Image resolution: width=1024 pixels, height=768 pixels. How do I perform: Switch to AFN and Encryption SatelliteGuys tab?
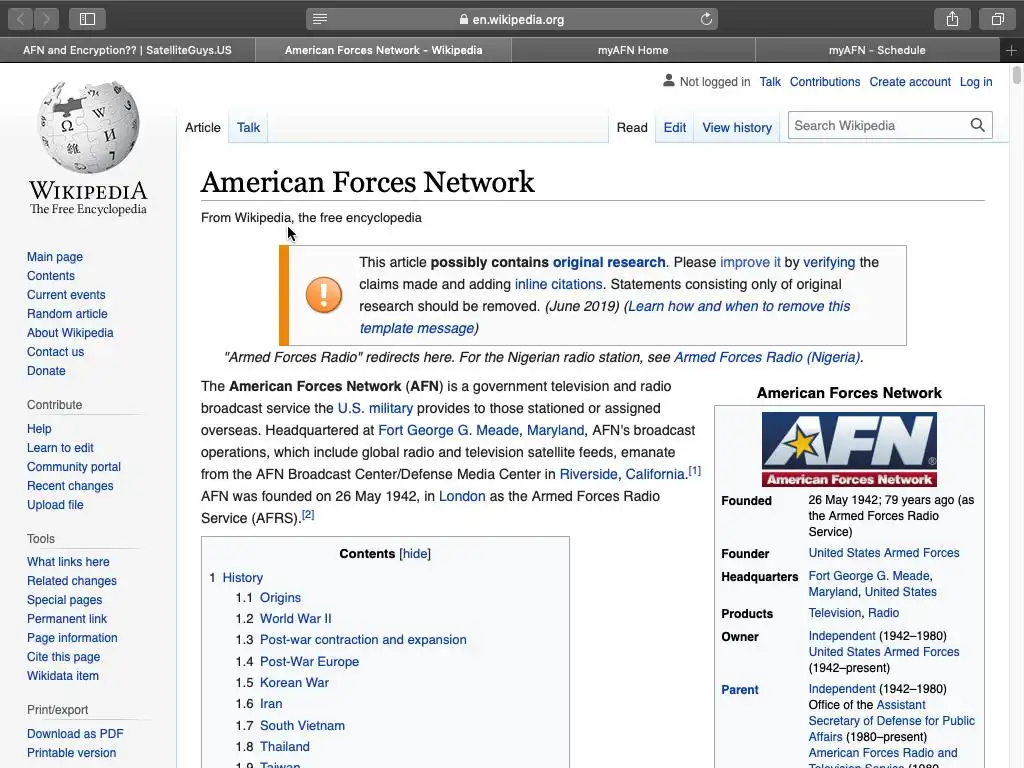(127, 50)
